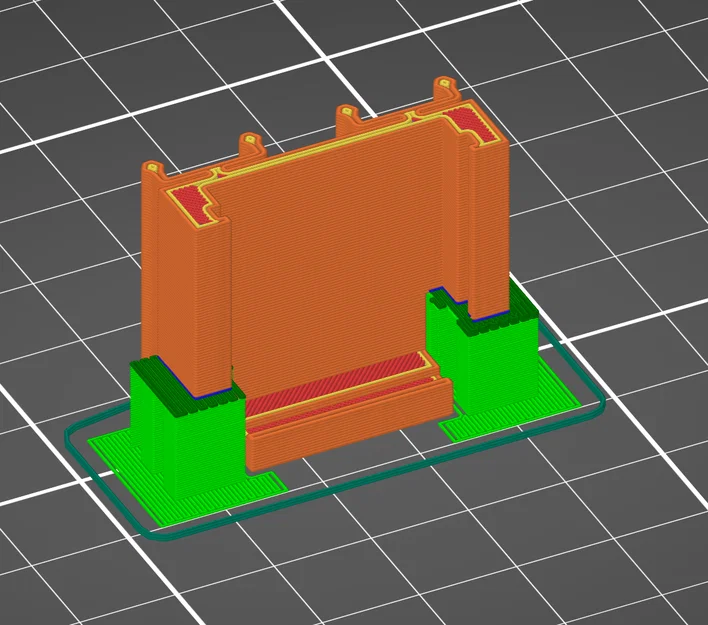Click red infill at top-right corner of model
This screenshot has height=625, width=708.
[475, 121]
